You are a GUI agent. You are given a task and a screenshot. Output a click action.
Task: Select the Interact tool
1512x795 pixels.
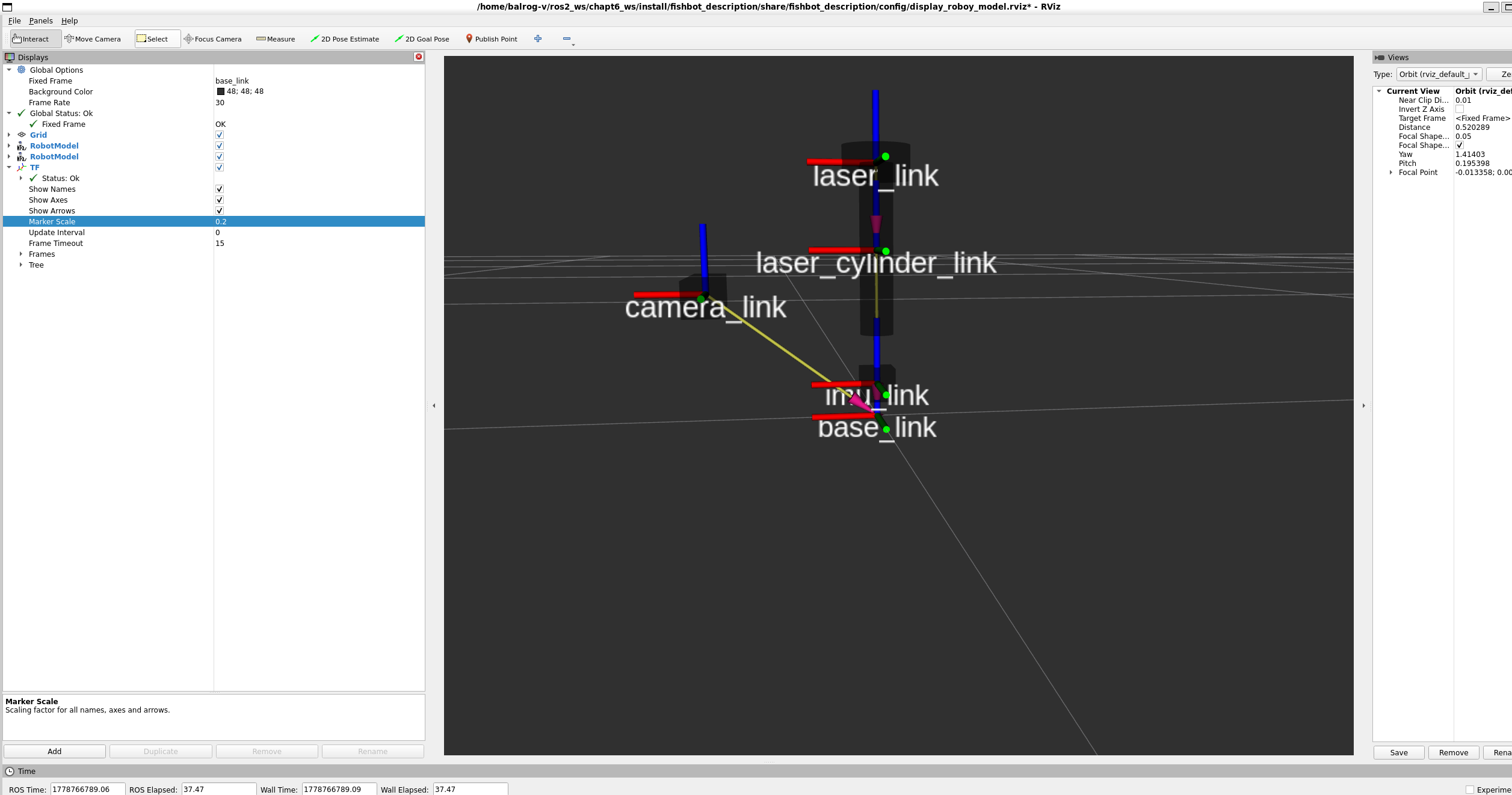click(35, 39)
